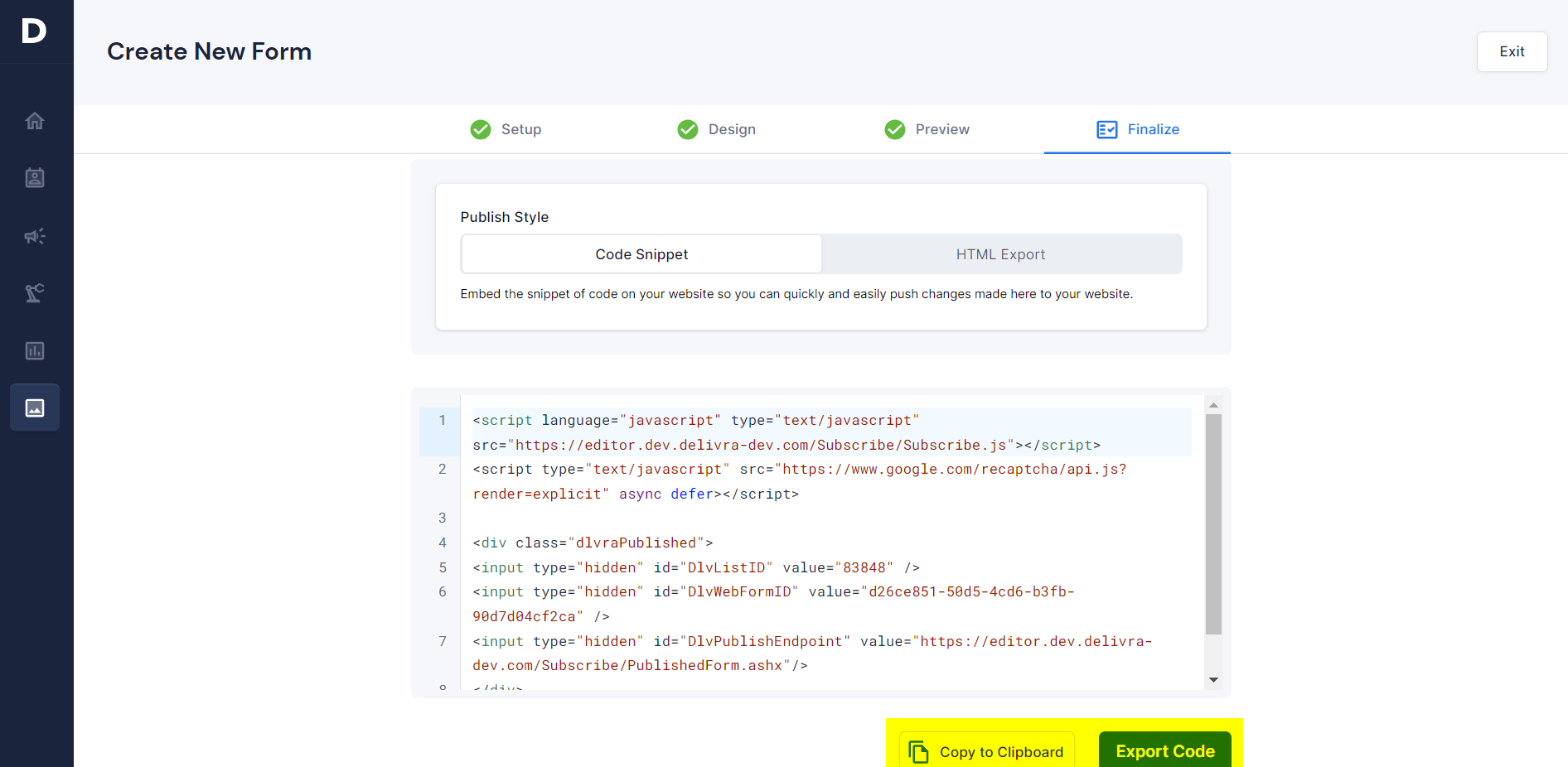Open the Home icon in sidebar

(35, 121)
